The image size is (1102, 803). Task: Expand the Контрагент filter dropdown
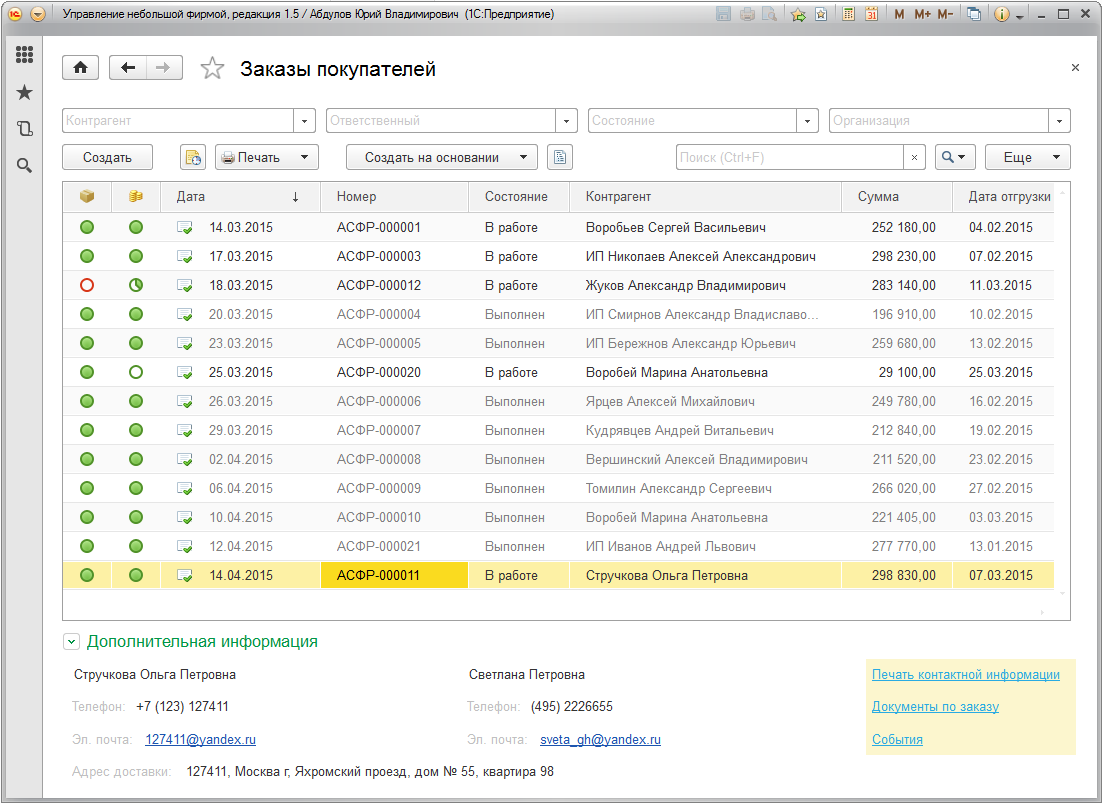pyautogui.click(x=305, y=121)
